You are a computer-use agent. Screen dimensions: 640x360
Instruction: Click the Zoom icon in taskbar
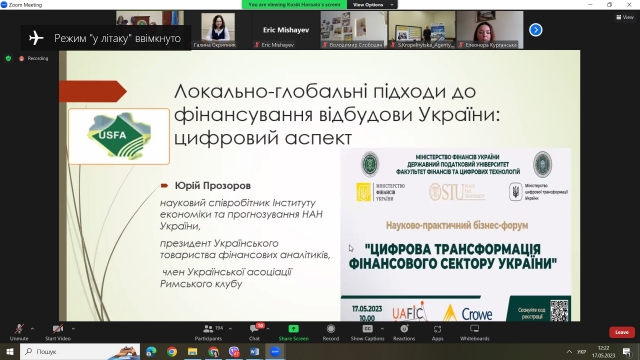point(275,351)
